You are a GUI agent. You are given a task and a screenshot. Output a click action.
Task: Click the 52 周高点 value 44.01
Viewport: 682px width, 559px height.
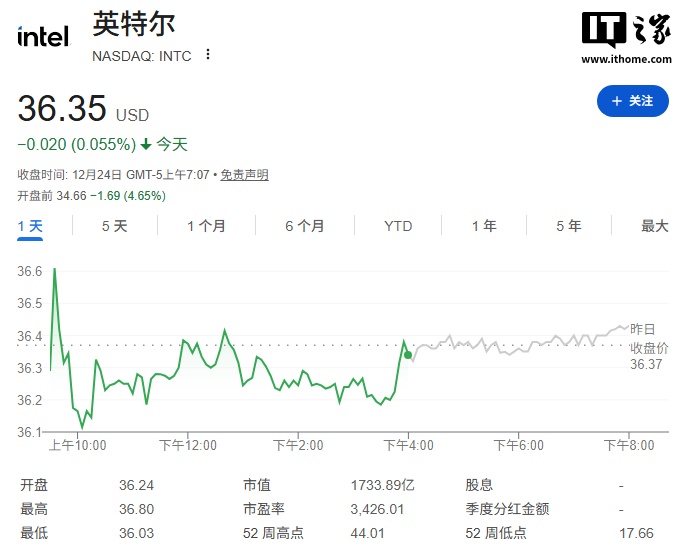pos(368,533)
